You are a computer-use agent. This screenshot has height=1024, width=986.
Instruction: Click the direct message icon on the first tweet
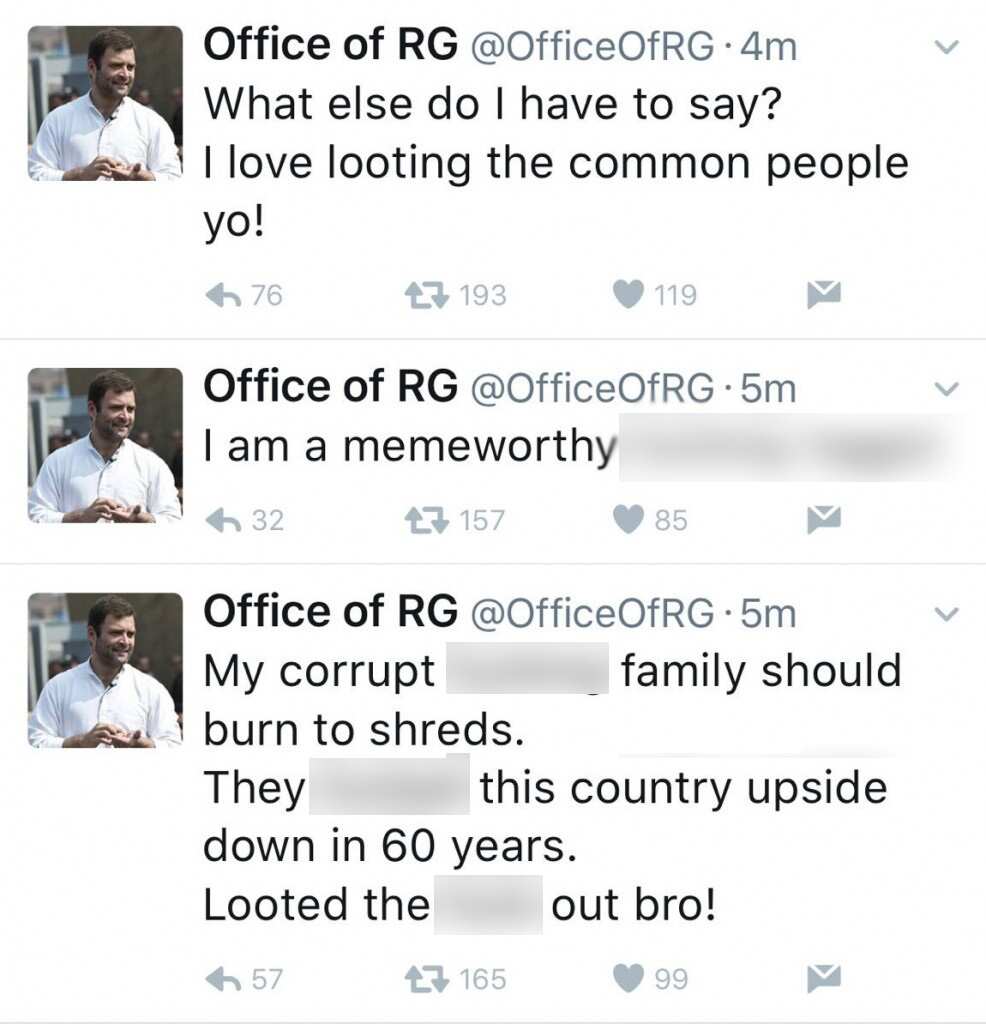823,293
